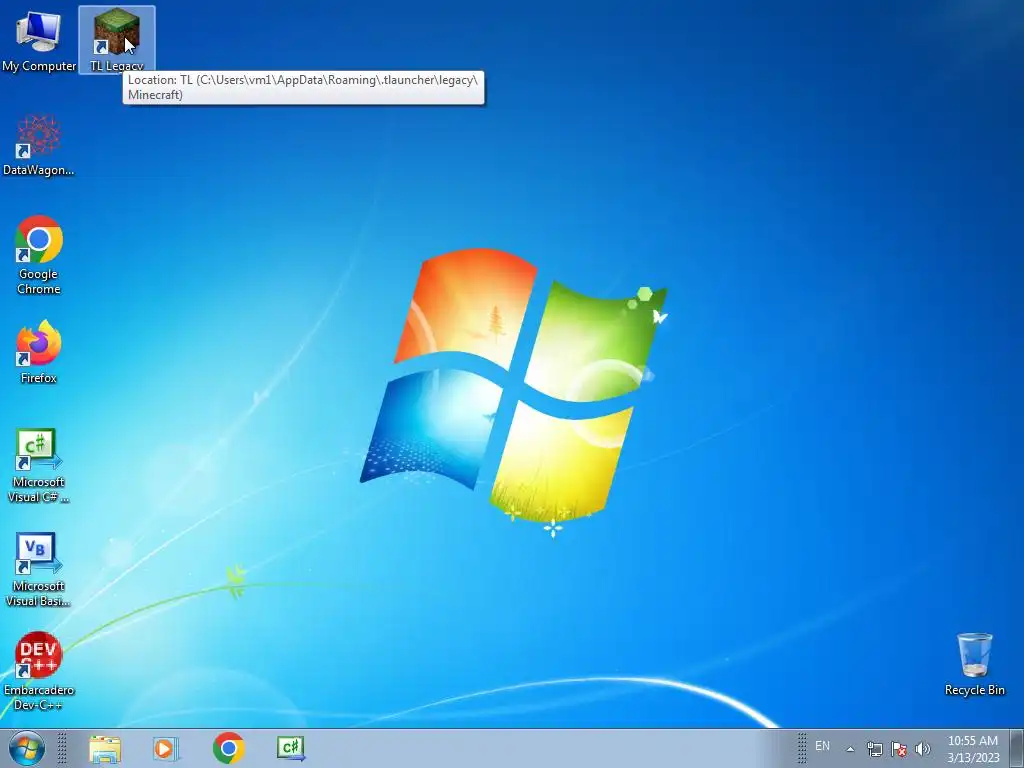Show hidden system tray icons
Screen dimensions: 1024x768
[850, 749]
